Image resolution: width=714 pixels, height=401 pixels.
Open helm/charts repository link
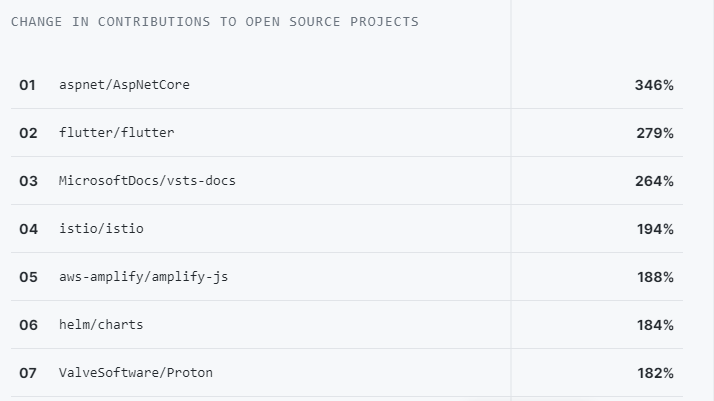point(101,325)
